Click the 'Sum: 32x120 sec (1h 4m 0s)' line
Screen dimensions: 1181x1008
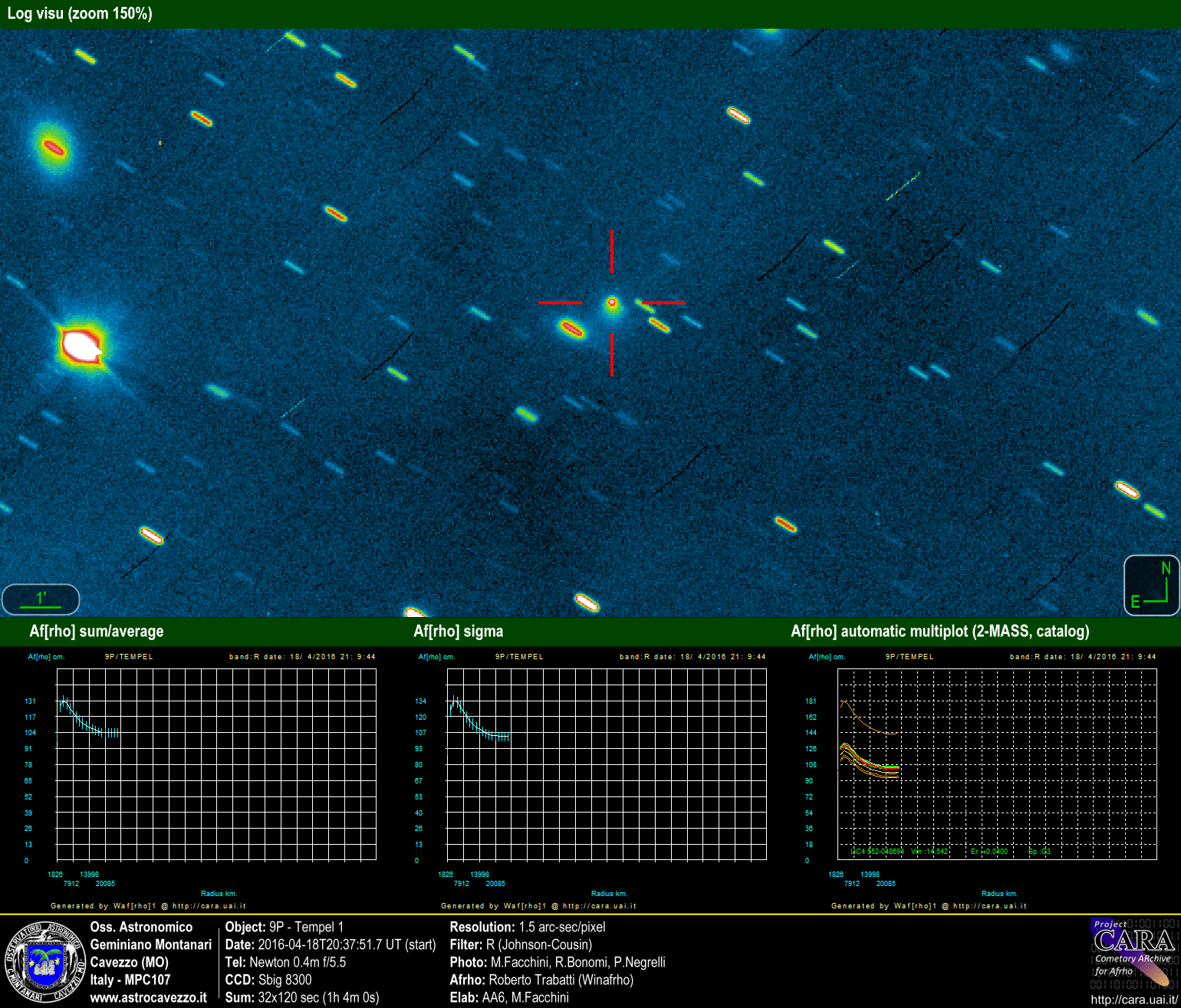(302, 997)
